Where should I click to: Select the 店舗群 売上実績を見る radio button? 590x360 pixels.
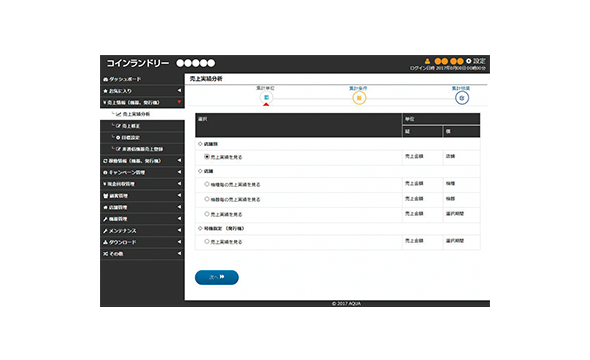(207, 156)
